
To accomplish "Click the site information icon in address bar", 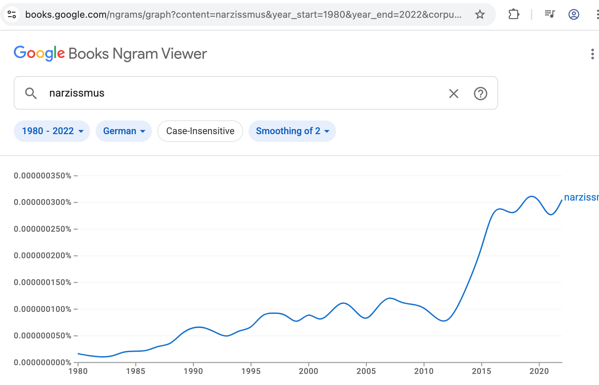I will click(12, 15).
